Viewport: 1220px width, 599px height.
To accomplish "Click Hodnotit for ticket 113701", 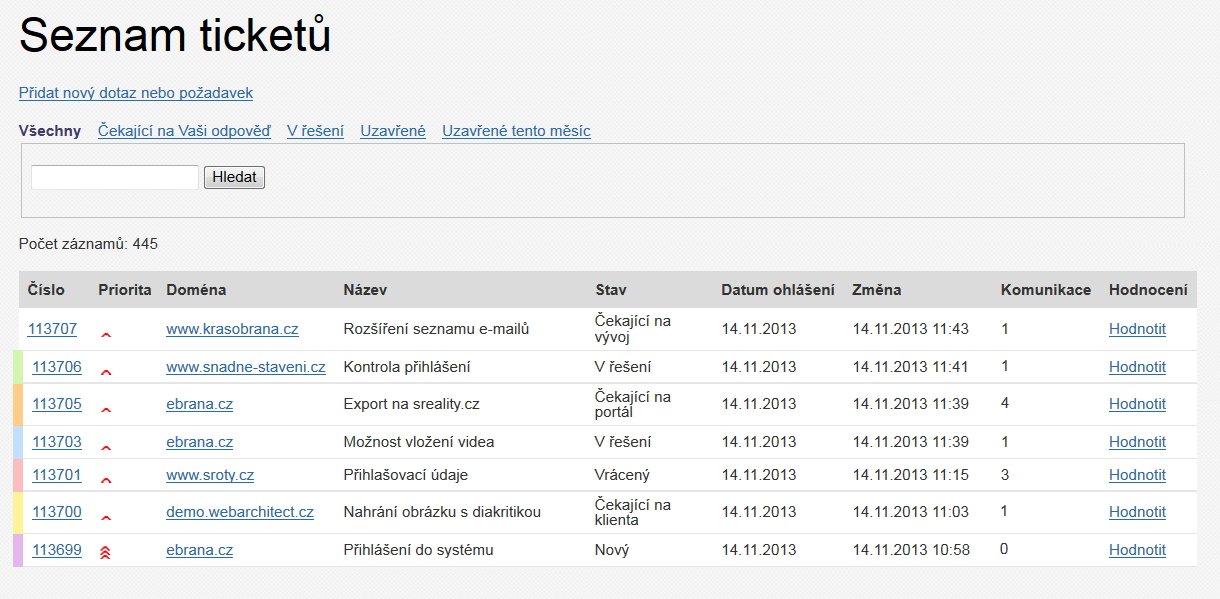I will pos(1137,475).
